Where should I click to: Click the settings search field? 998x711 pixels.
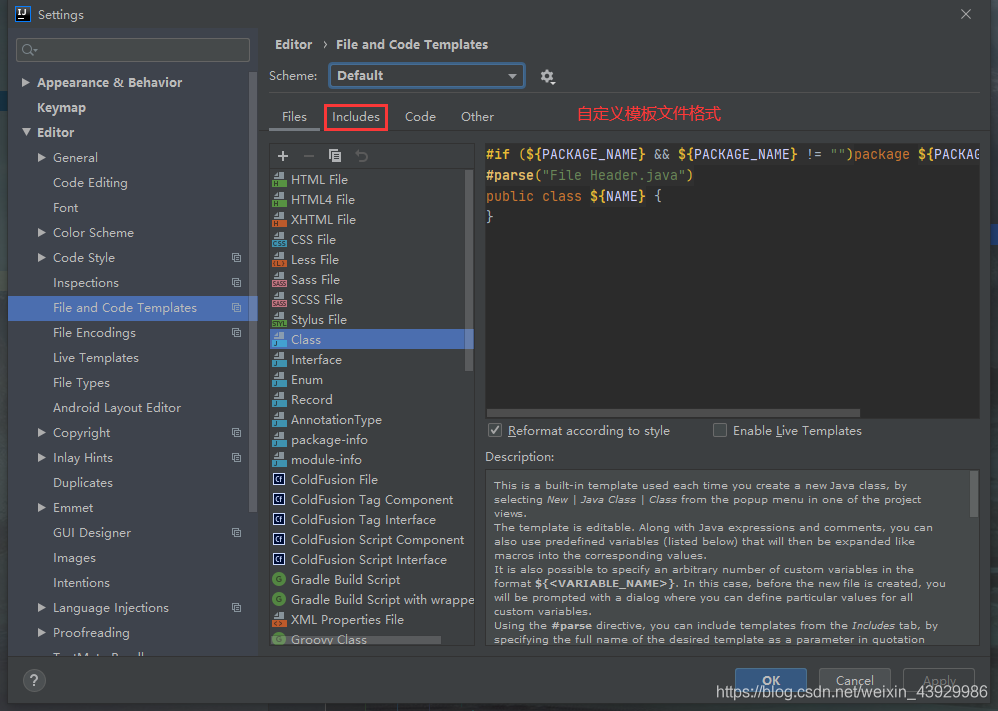point(133,50)
